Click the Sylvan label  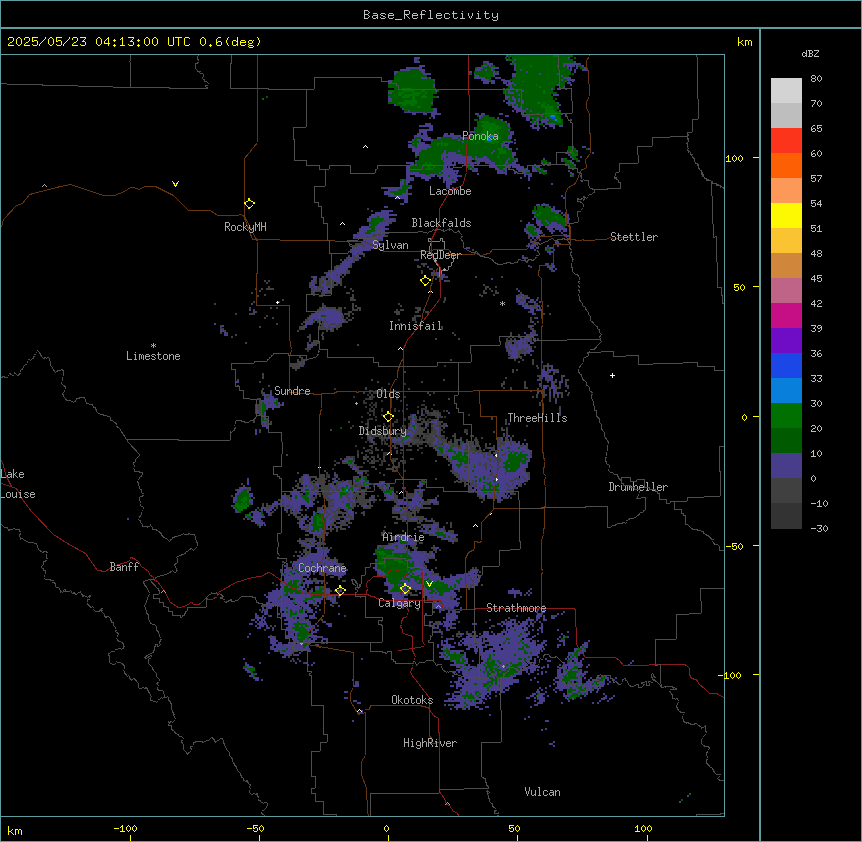pos(390,245)
